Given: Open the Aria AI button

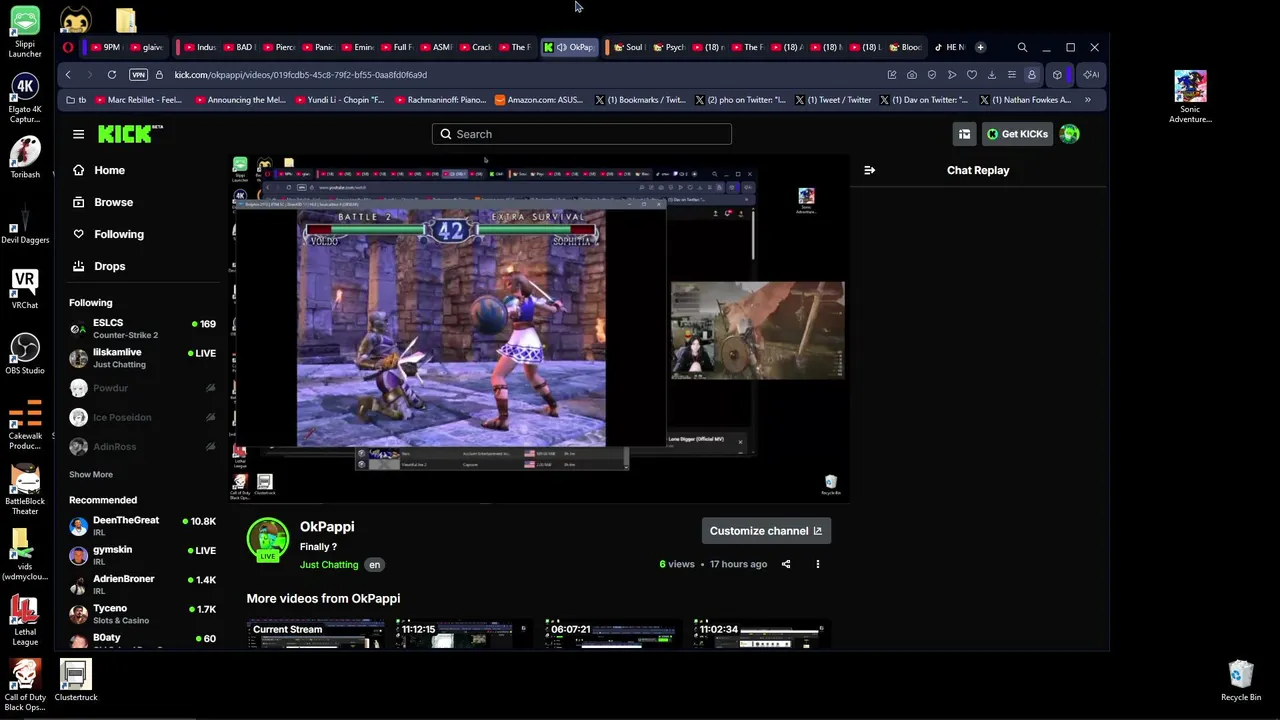Looking at the screenshot, I should (1091, 75).
